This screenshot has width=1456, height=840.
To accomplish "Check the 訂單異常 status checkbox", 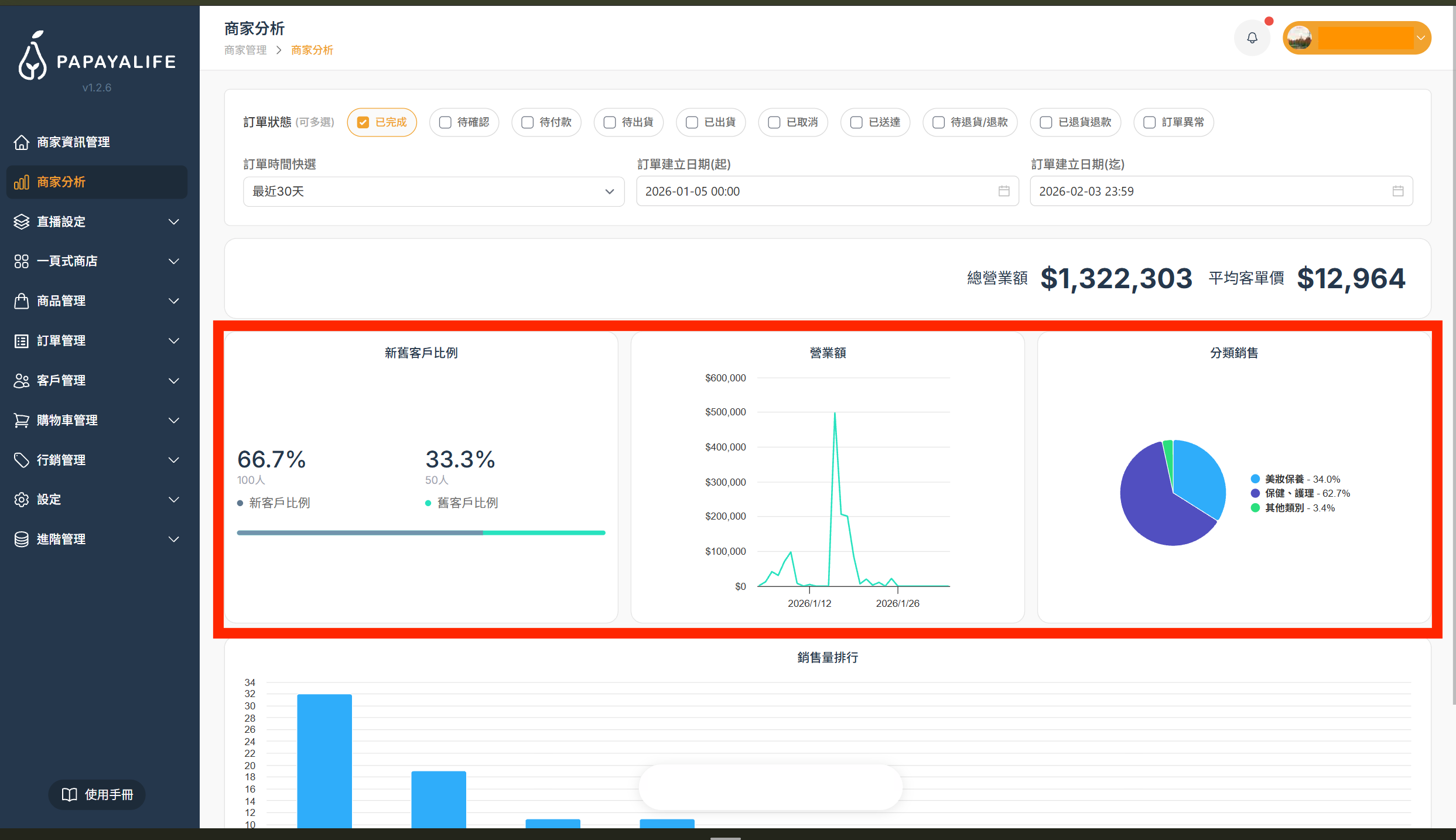I will [x=1149, y=122].
